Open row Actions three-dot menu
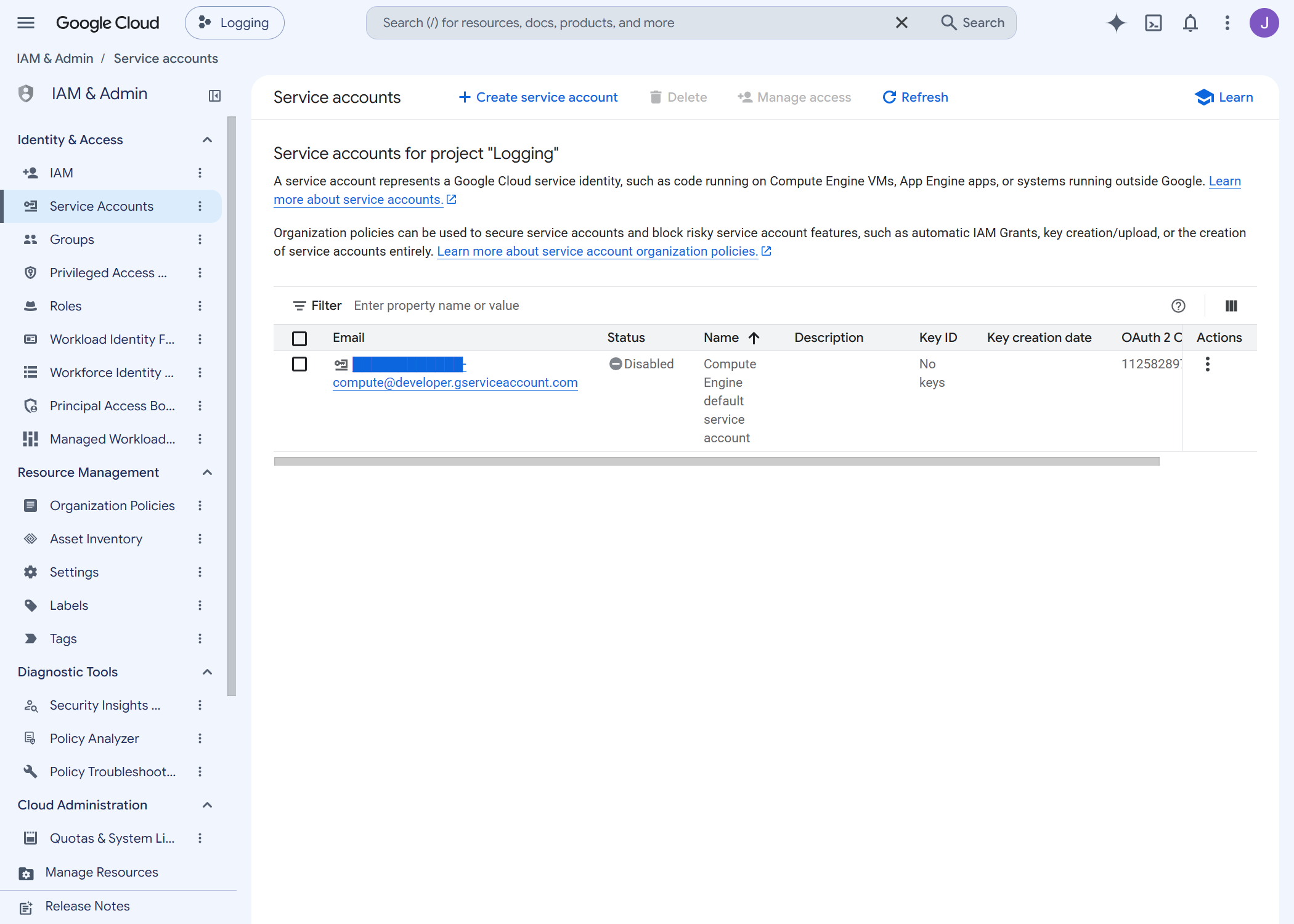1294x924 pixels. (1207, 364)
